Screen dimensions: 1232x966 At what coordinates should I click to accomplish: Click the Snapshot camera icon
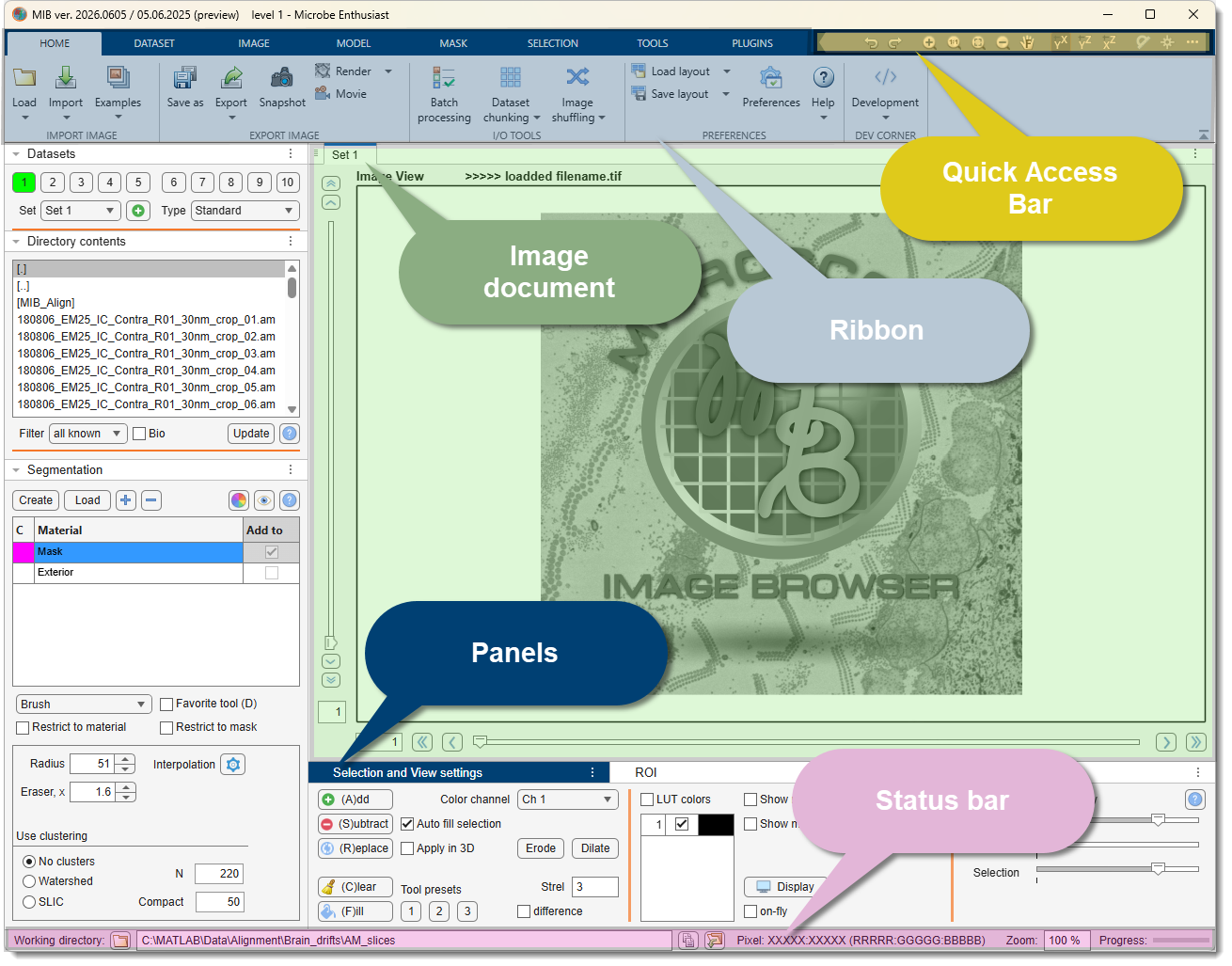click(282, 78)
